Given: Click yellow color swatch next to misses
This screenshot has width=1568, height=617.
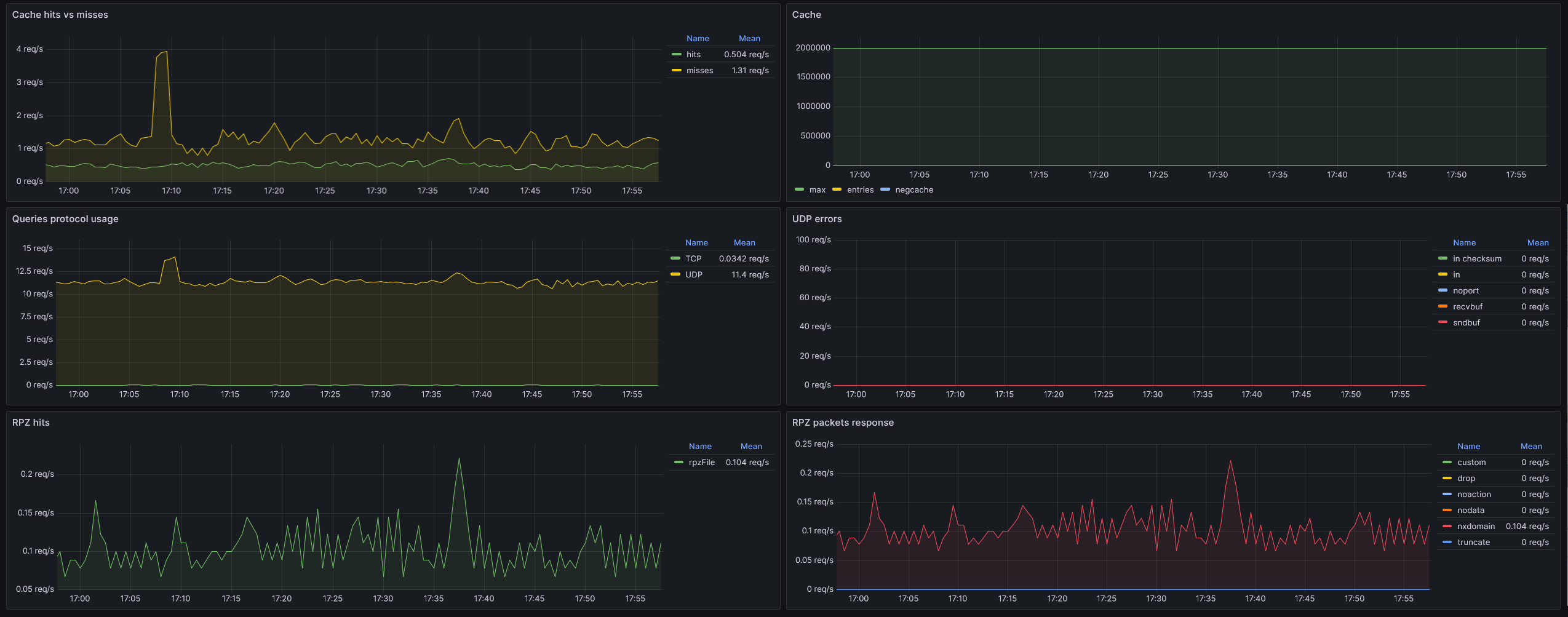Looking at the screenshot, I should point(677,71).
